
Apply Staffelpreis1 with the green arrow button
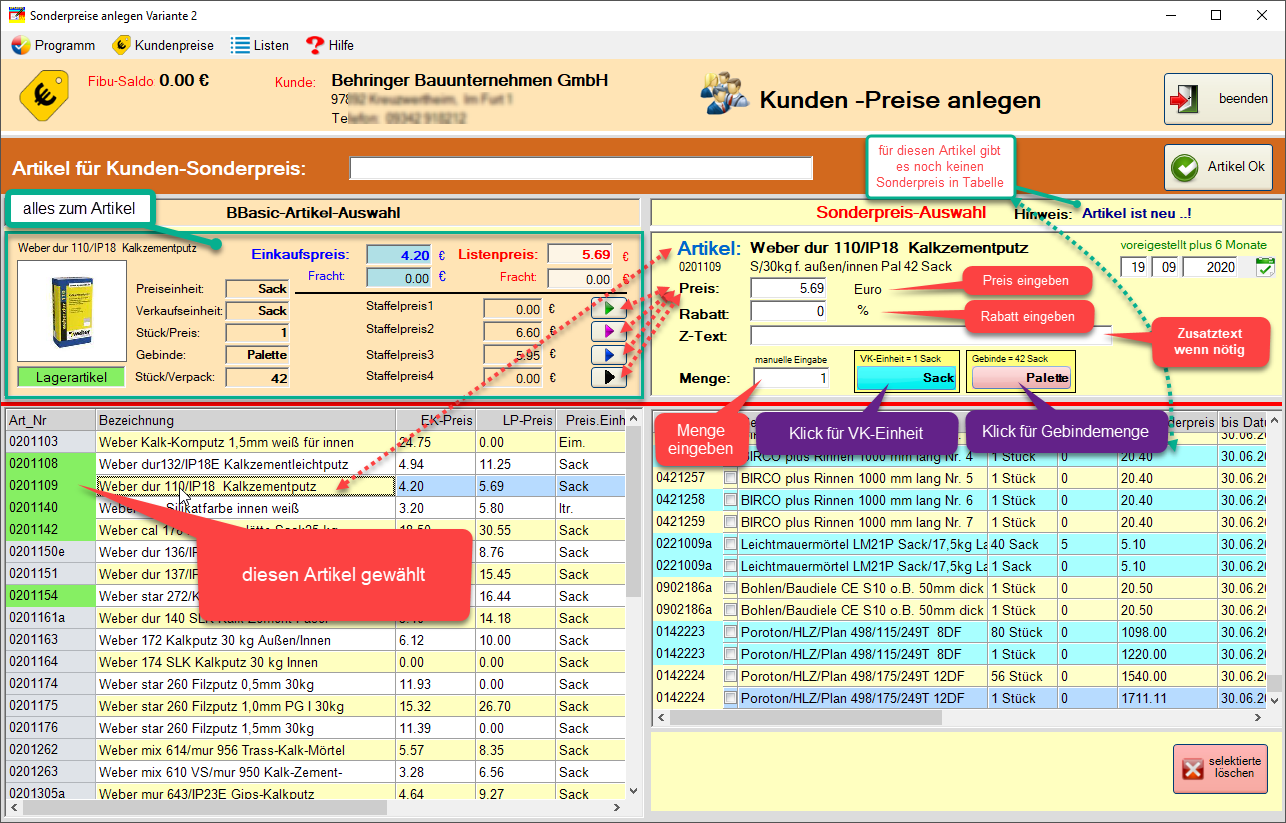608,307
